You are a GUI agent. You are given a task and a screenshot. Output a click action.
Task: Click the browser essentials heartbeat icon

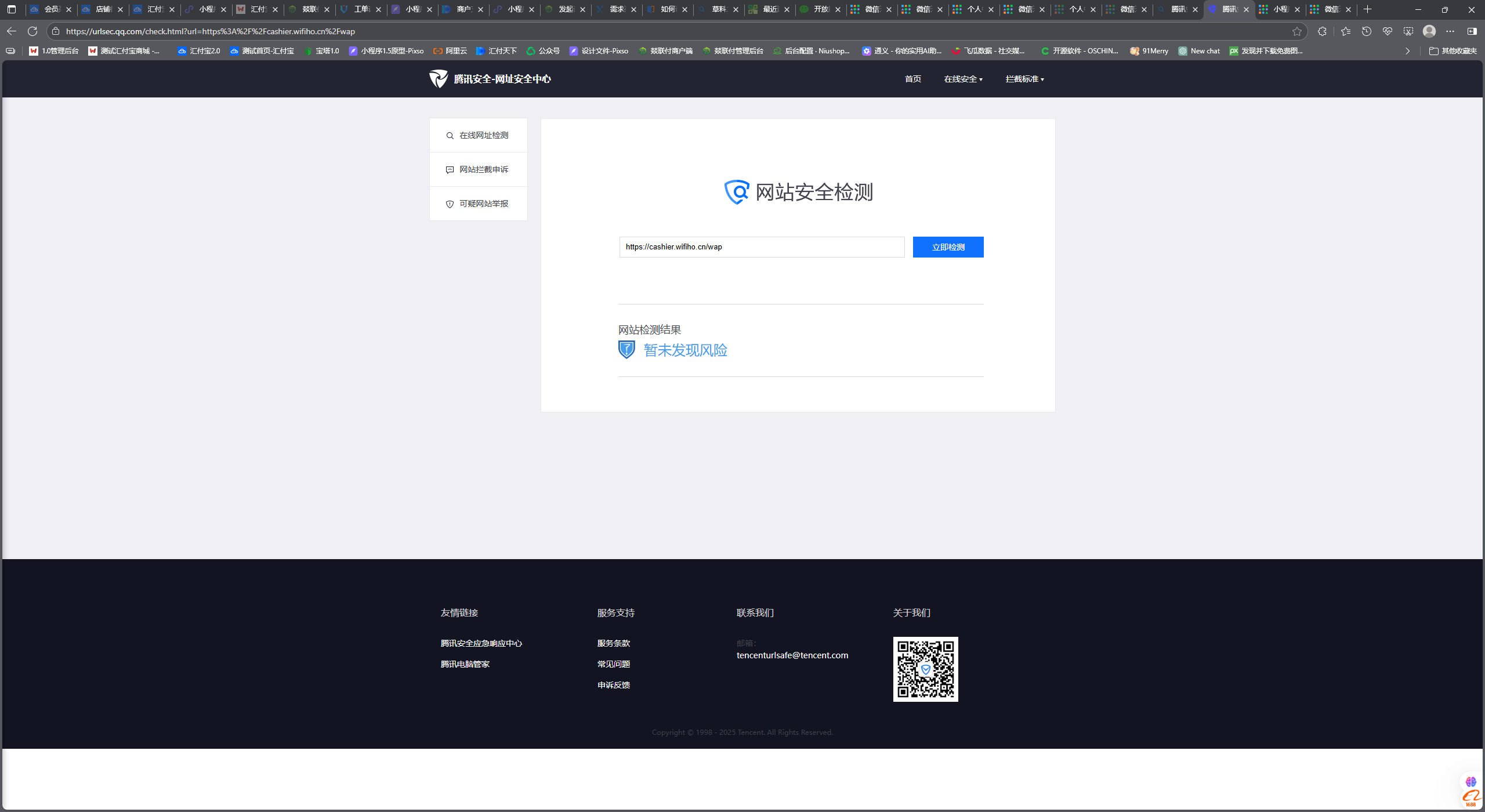[x=1388, y=31]
